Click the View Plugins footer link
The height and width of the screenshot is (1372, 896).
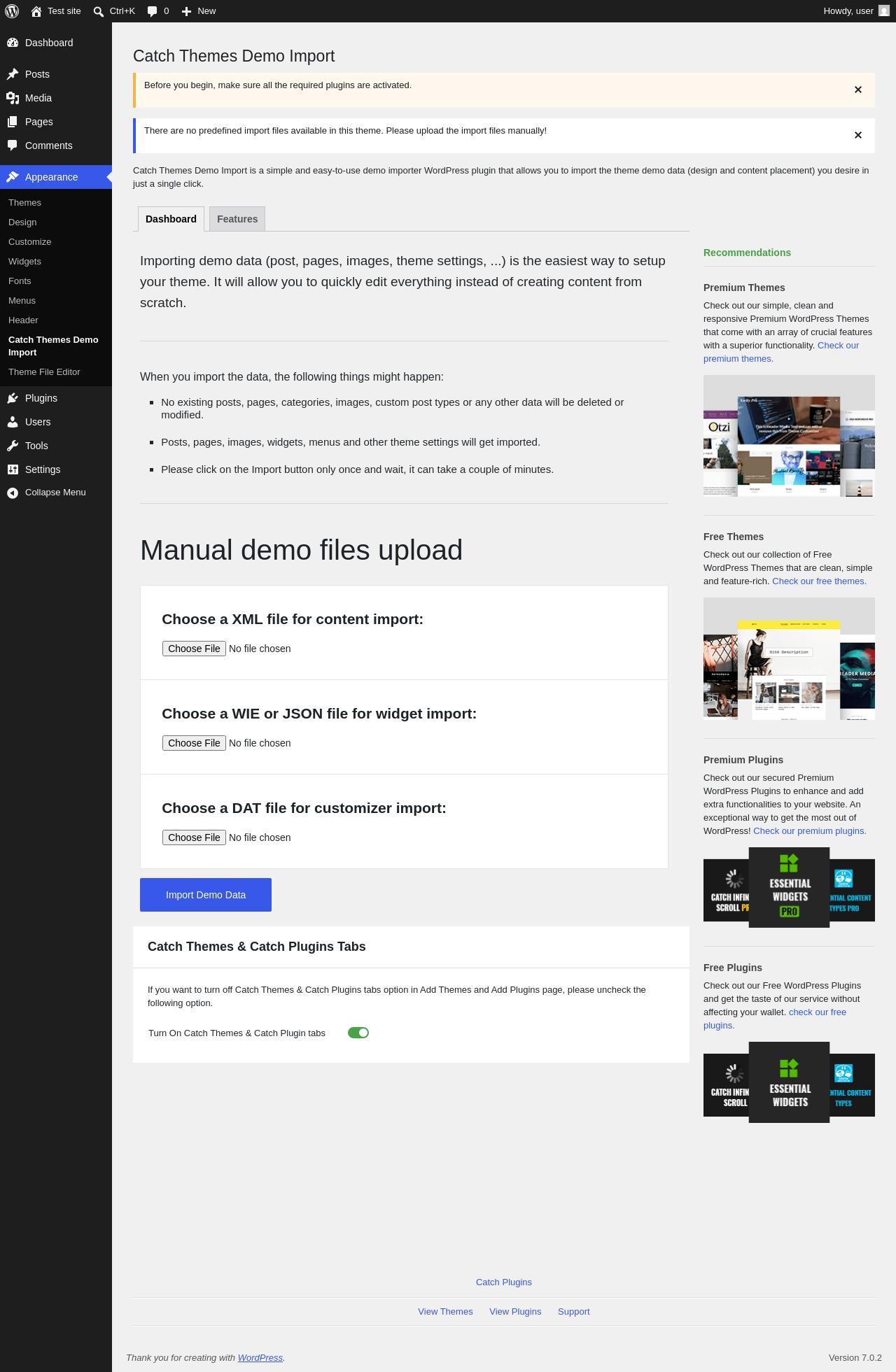[x=515, y=1312]
